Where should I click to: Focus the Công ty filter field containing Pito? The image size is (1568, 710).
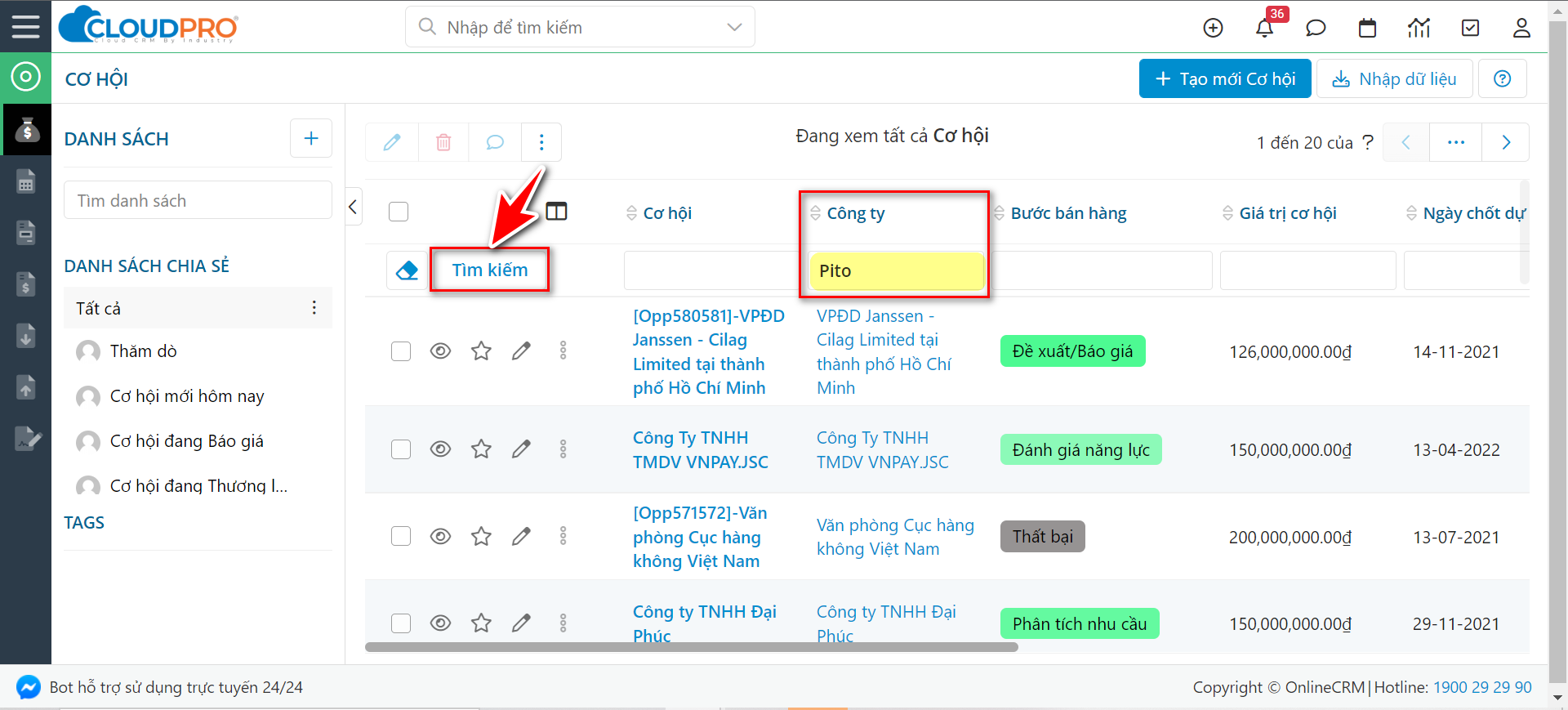896,270
